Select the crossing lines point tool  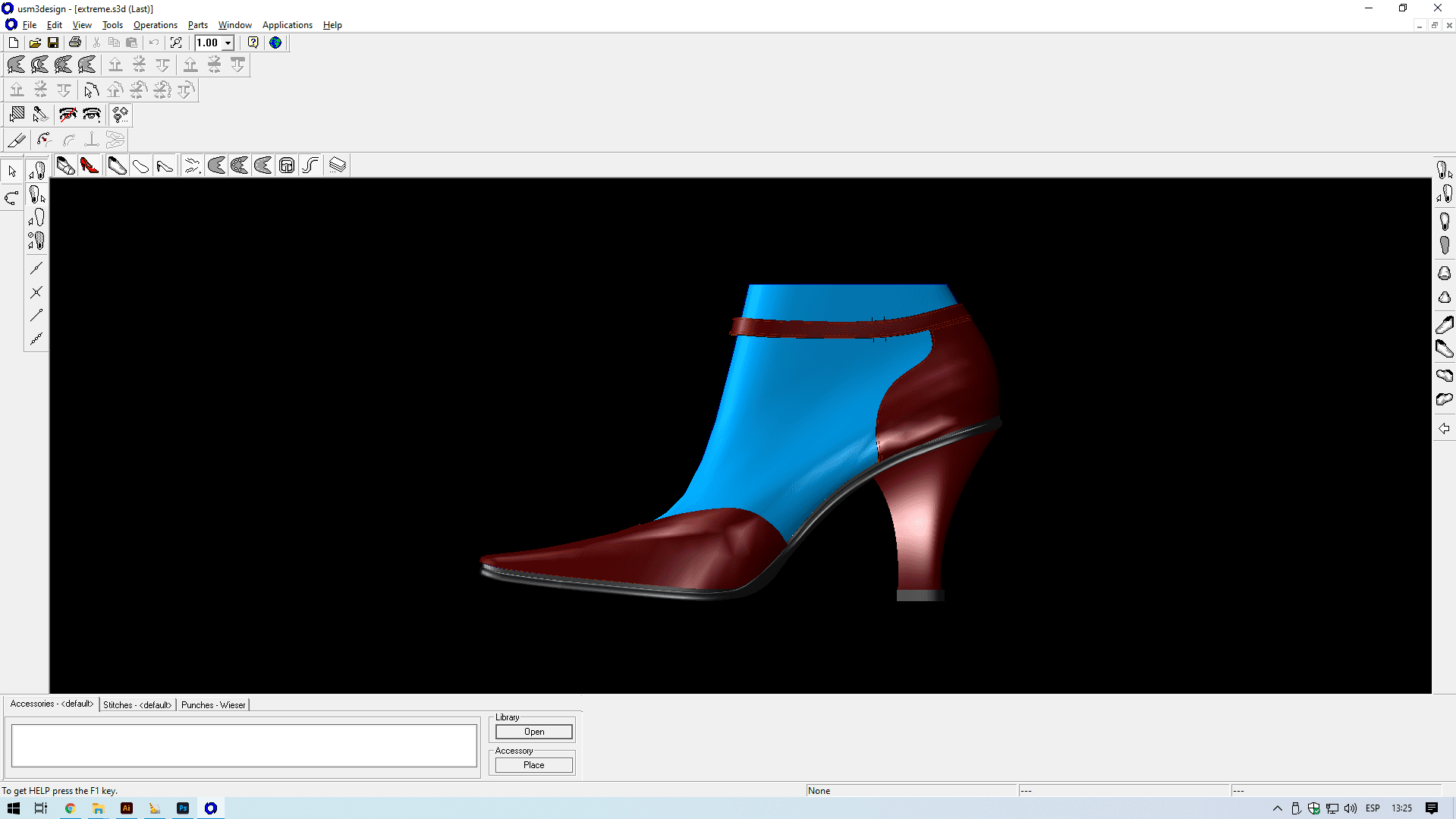click(x=36, y=292)
